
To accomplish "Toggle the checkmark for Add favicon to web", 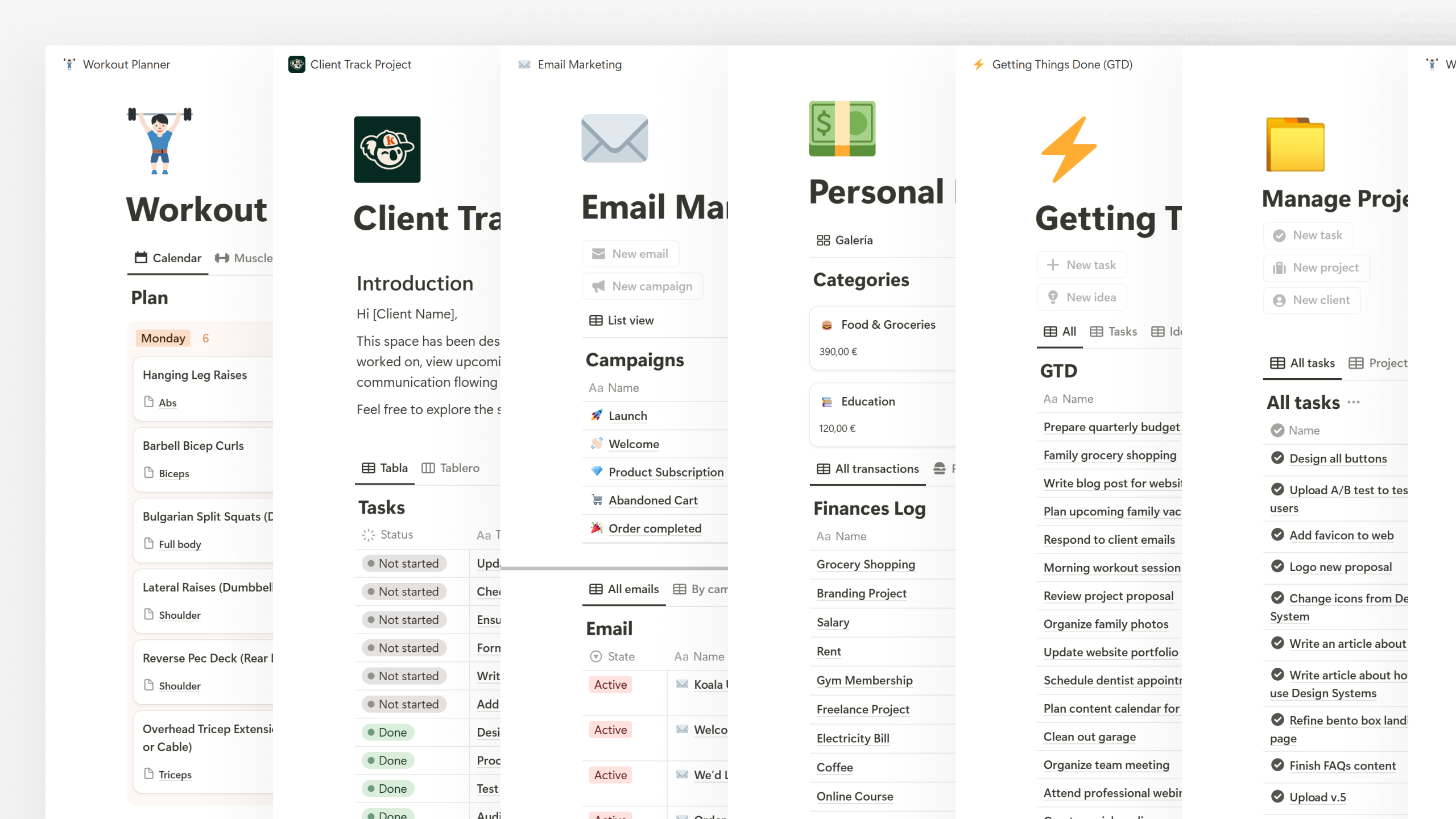I will (x=1277, y=535).
